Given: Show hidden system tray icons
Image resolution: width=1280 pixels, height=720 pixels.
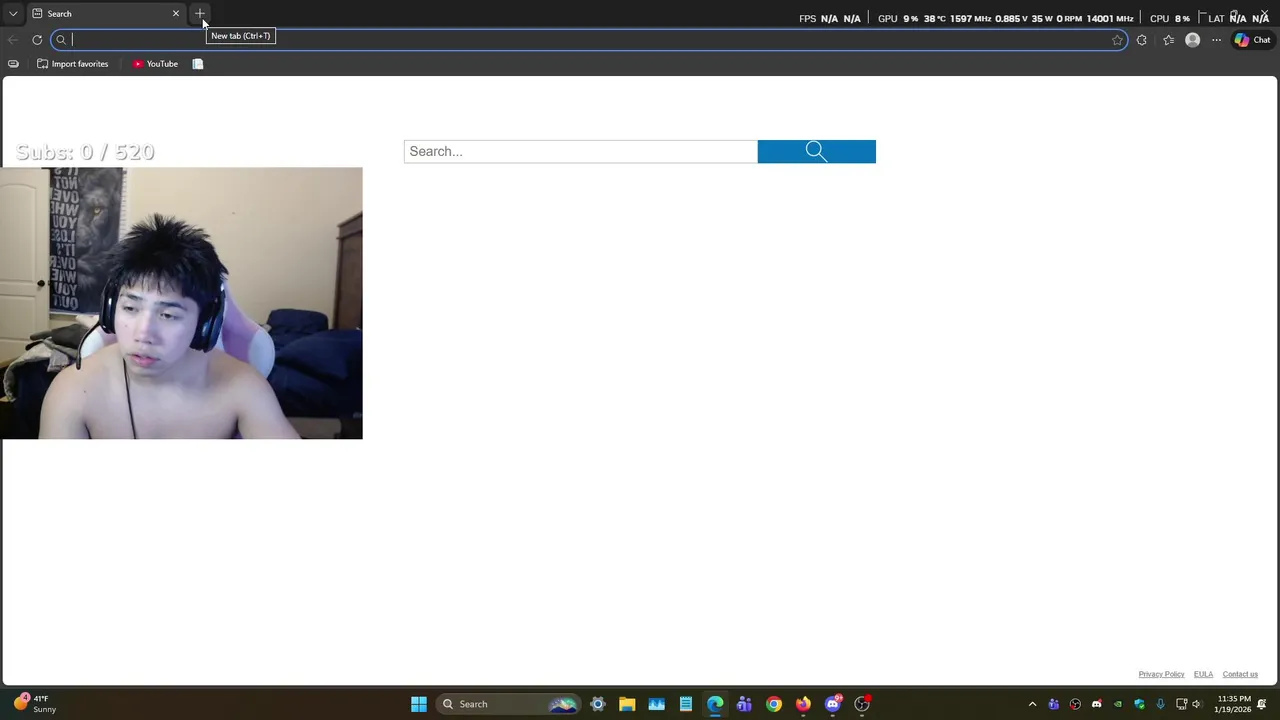Looking at the screenshot, I should [x=1033, y=704].
